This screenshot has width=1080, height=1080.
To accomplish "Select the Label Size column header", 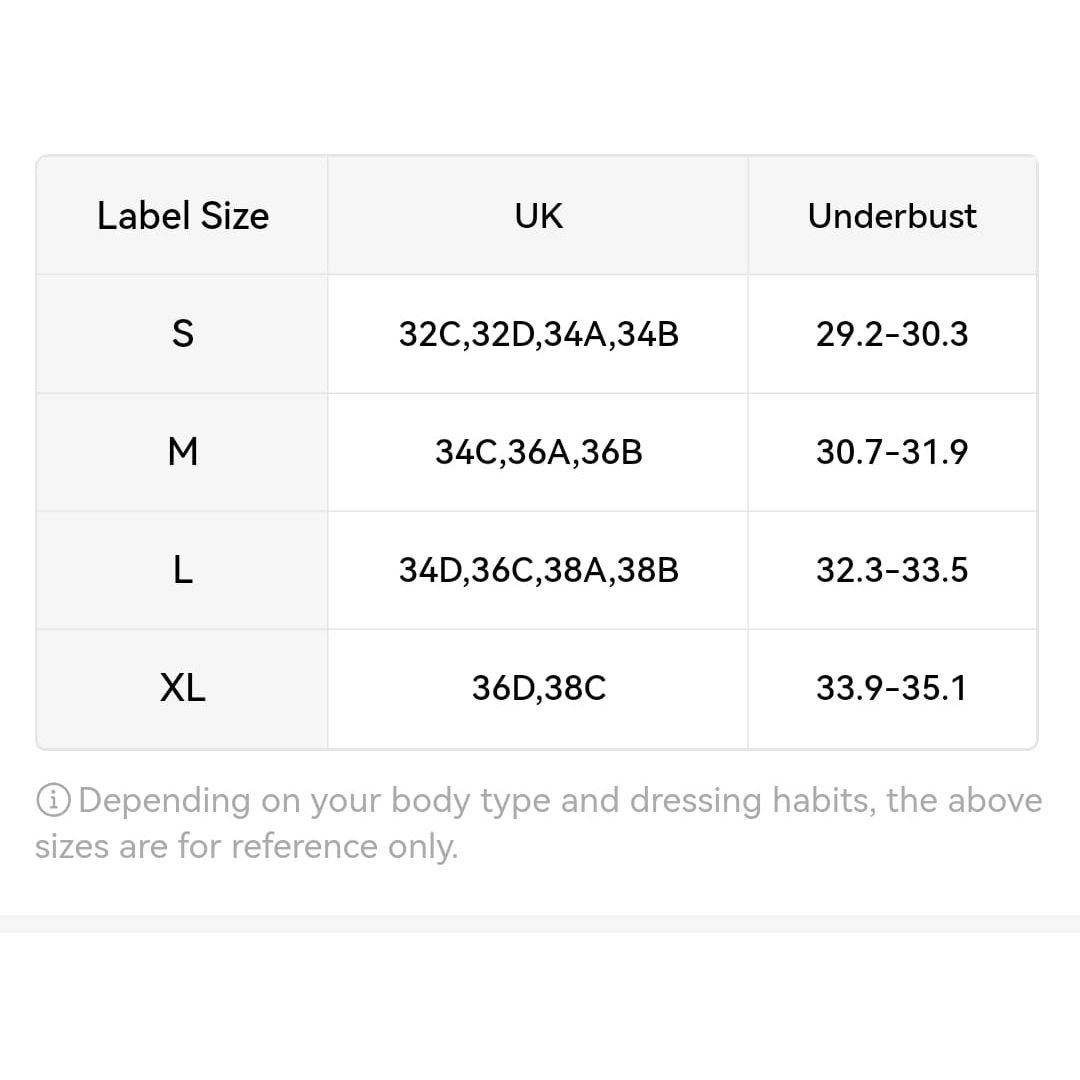I will pyautogui.click(x=183, y=216).
